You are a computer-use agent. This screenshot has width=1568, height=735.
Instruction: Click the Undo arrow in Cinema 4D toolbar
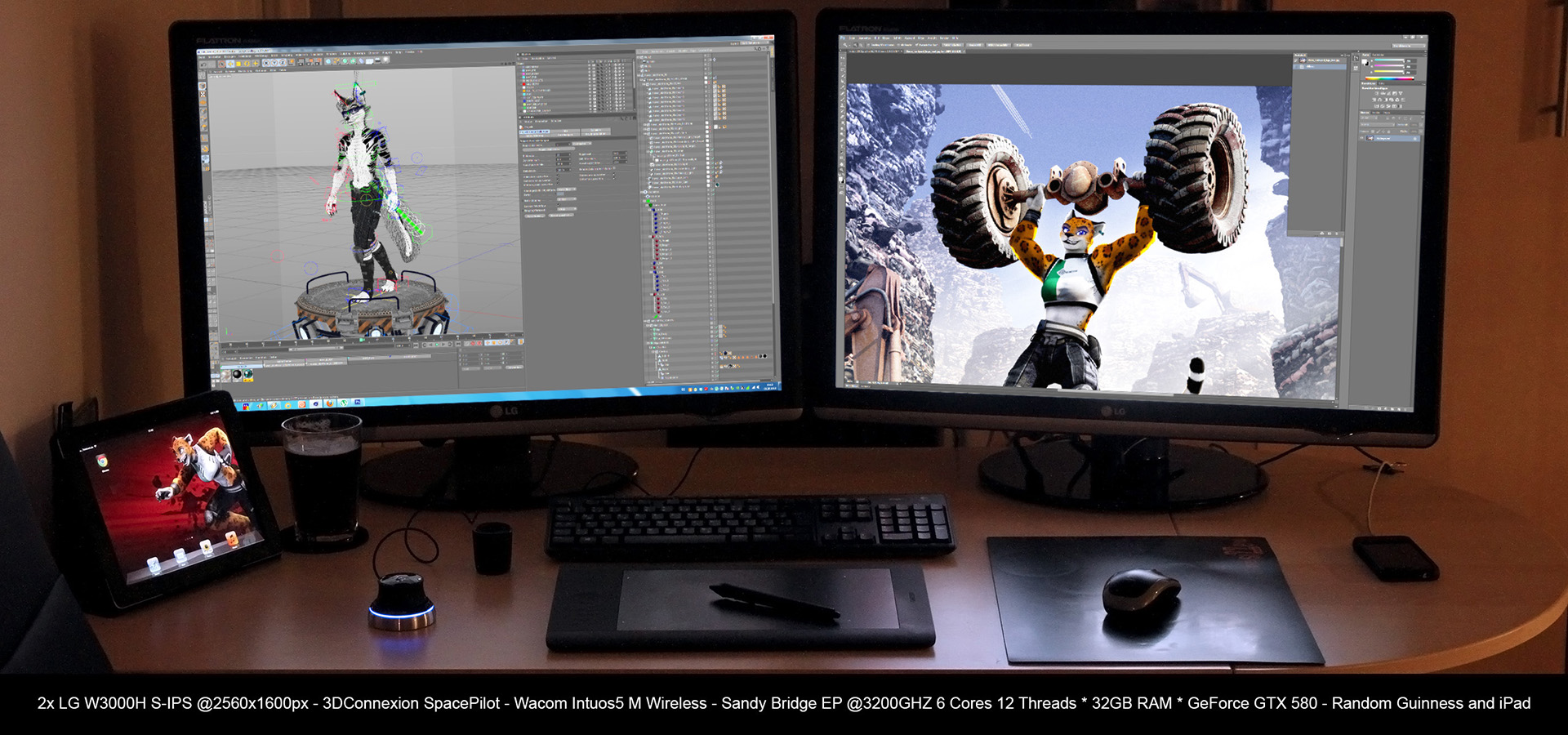(203, 65)
